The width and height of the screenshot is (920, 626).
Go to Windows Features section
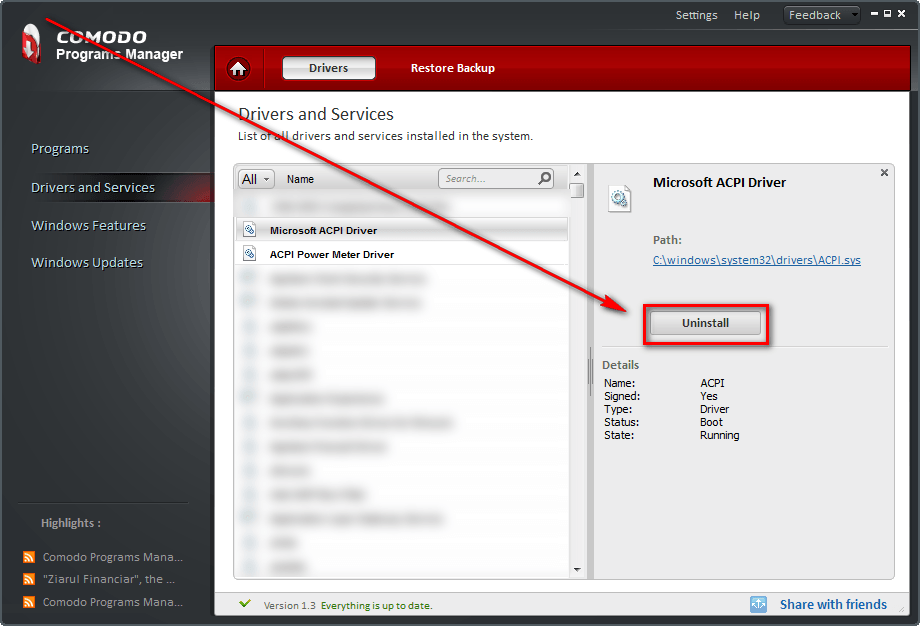[x=88, y=225]
